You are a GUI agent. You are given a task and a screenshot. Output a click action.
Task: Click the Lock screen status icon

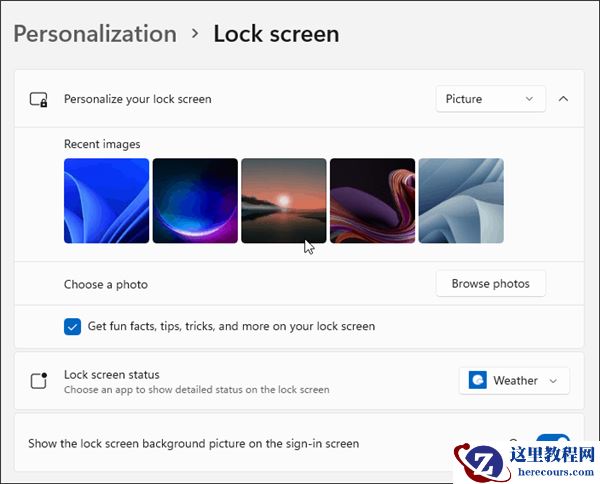pyautogui.click(x=39, y=381)
